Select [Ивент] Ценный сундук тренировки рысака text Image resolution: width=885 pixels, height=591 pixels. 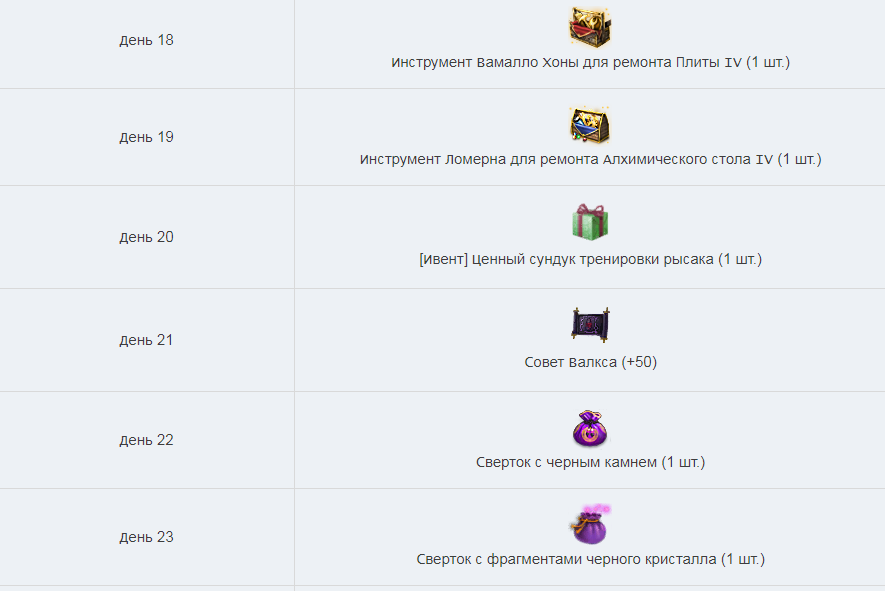point(590,259)
